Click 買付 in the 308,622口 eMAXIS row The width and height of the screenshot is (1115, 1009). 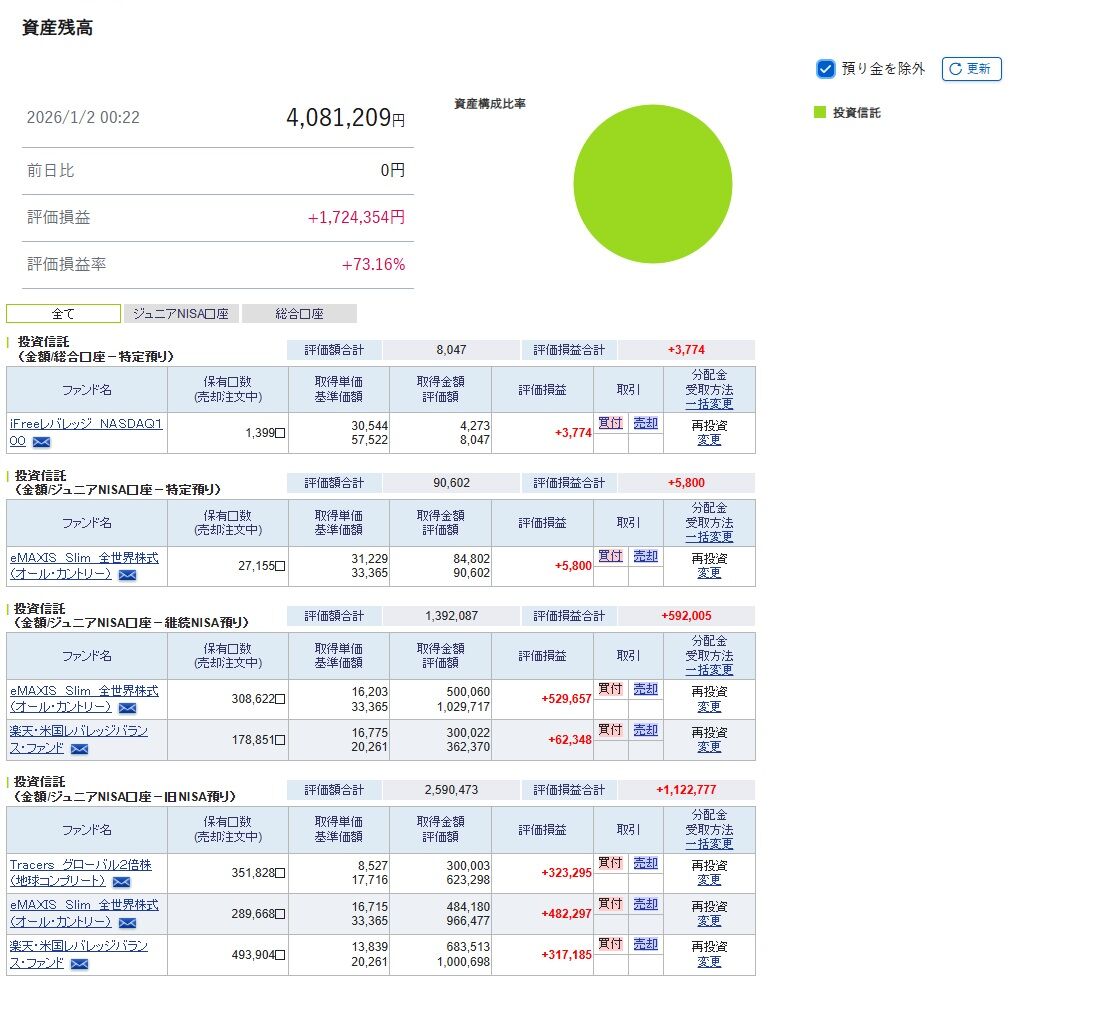click(610, 689)
